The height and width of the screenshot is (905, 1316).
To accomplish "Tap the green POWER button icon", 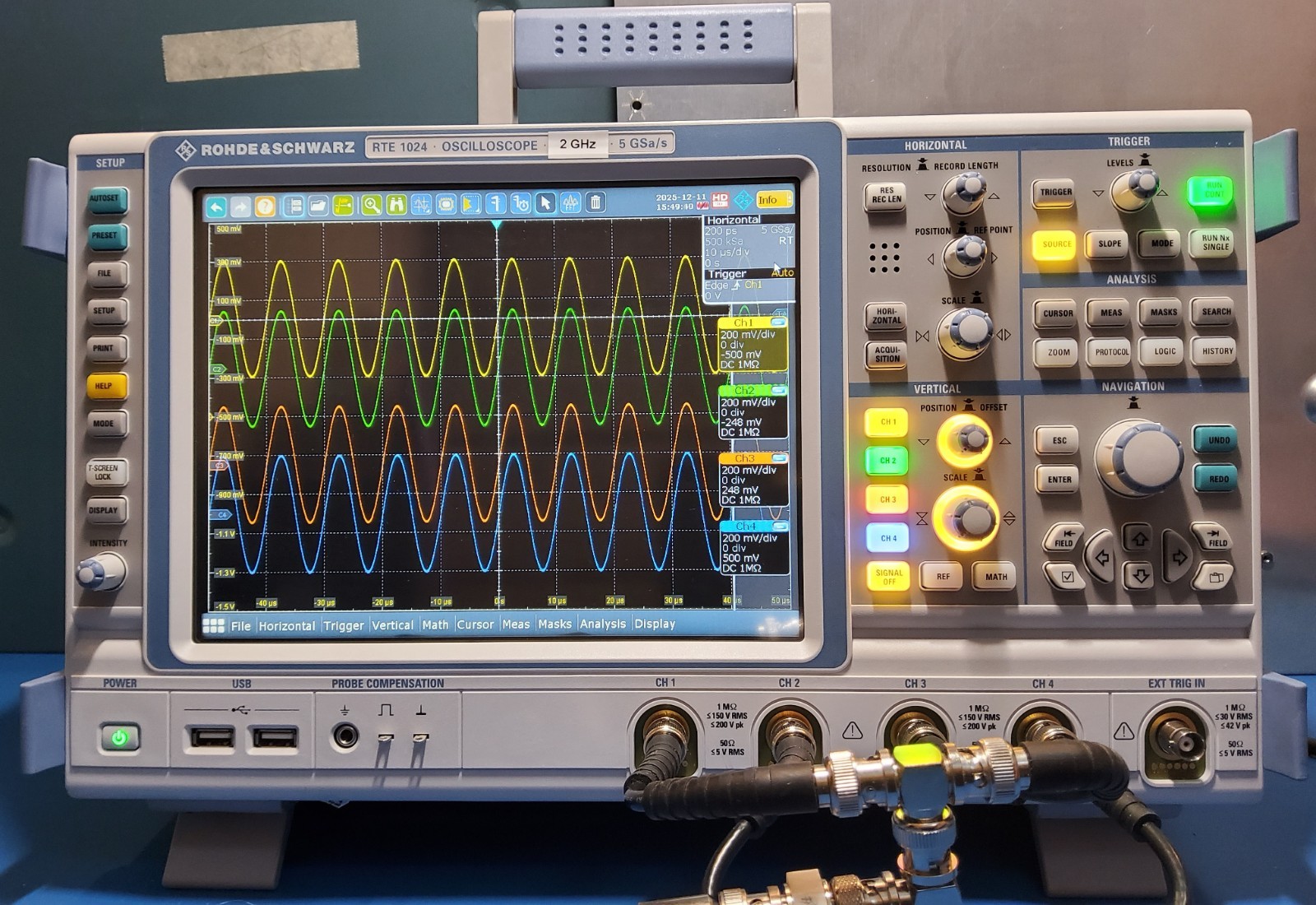I will [x=120, y=738].
